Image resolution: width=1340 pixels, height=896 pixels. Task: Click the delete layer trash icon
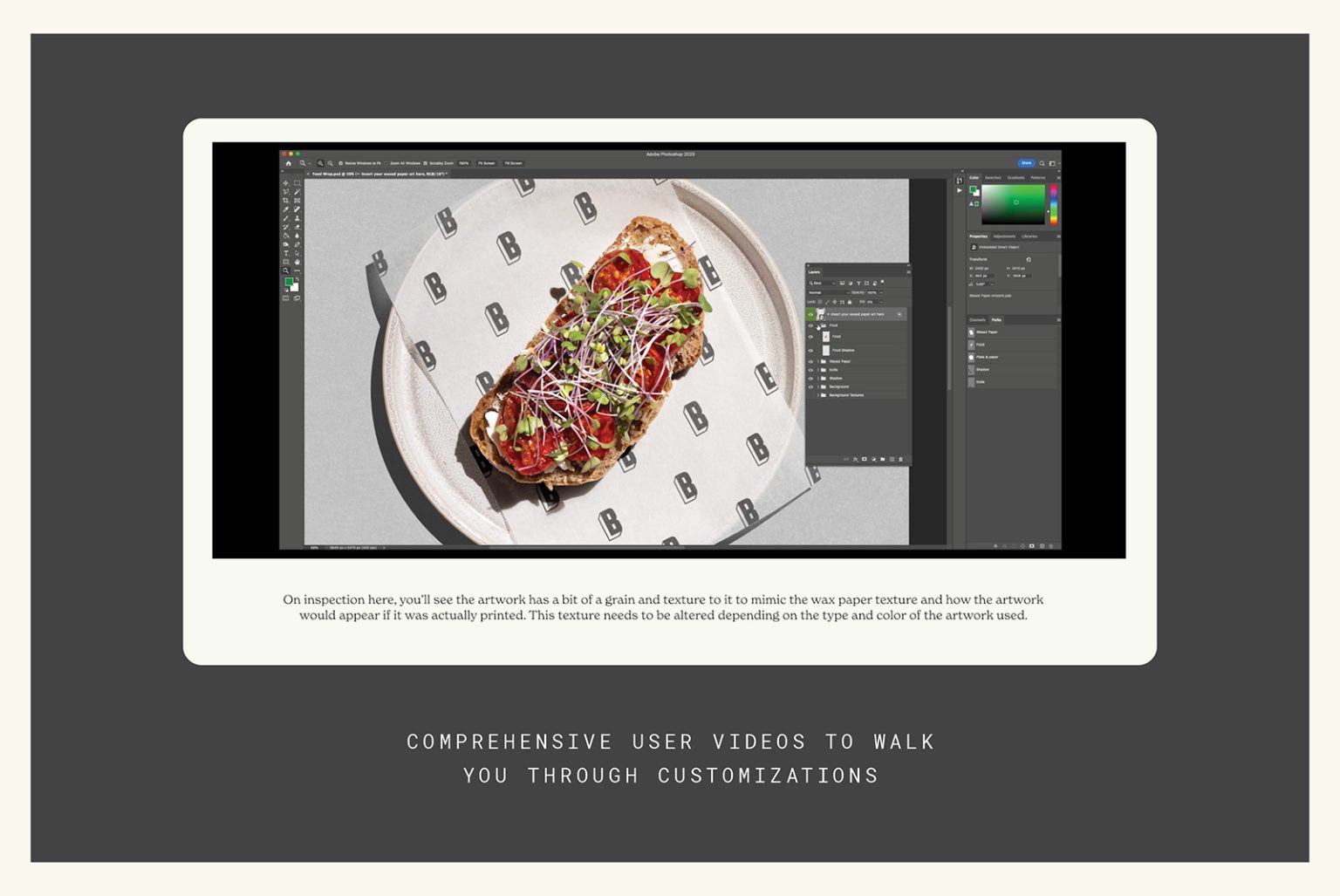coord(900,459)
